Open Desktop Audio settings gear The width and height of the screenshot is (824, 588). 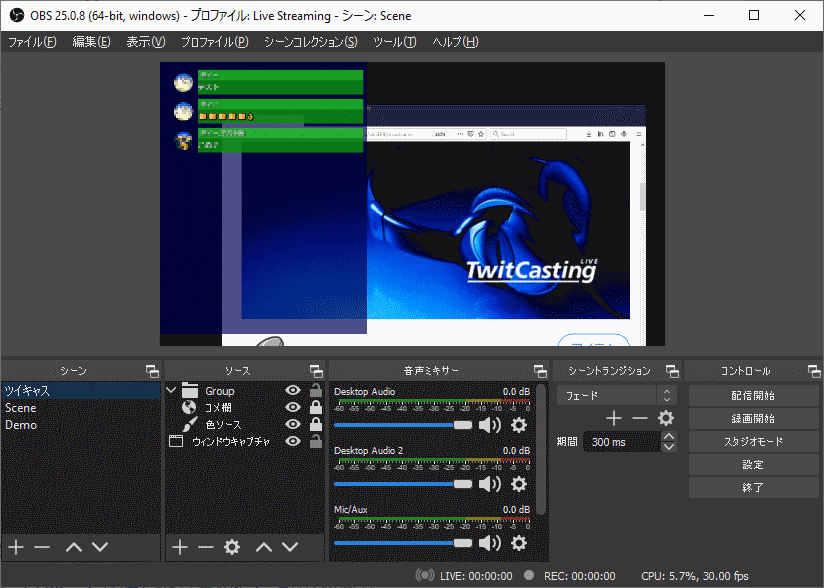(519, 425)
